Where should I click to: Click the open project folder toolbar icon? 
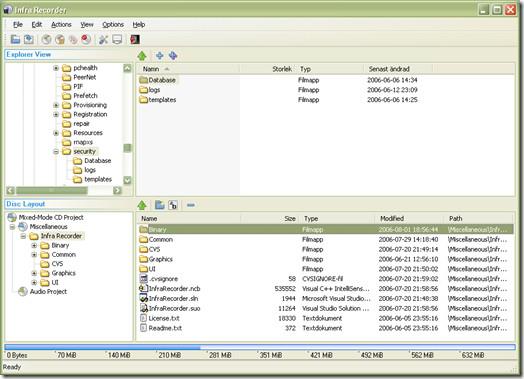pyautogui.click(x=15, y=39)
